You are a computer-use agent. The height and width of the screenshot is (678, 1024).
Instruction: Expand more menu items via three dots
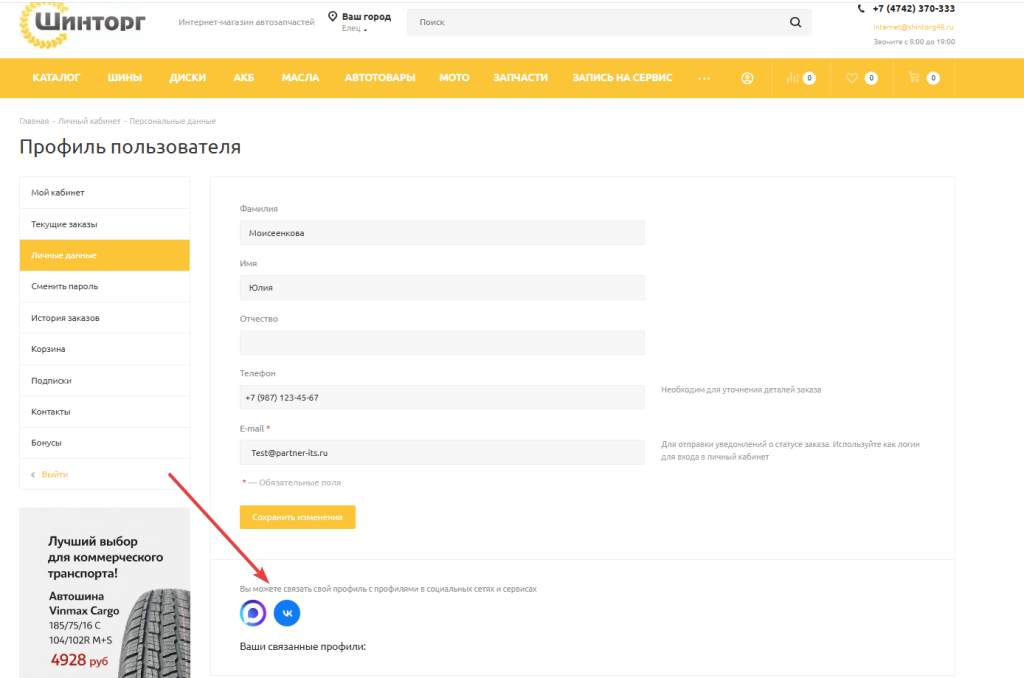point(703,78)
